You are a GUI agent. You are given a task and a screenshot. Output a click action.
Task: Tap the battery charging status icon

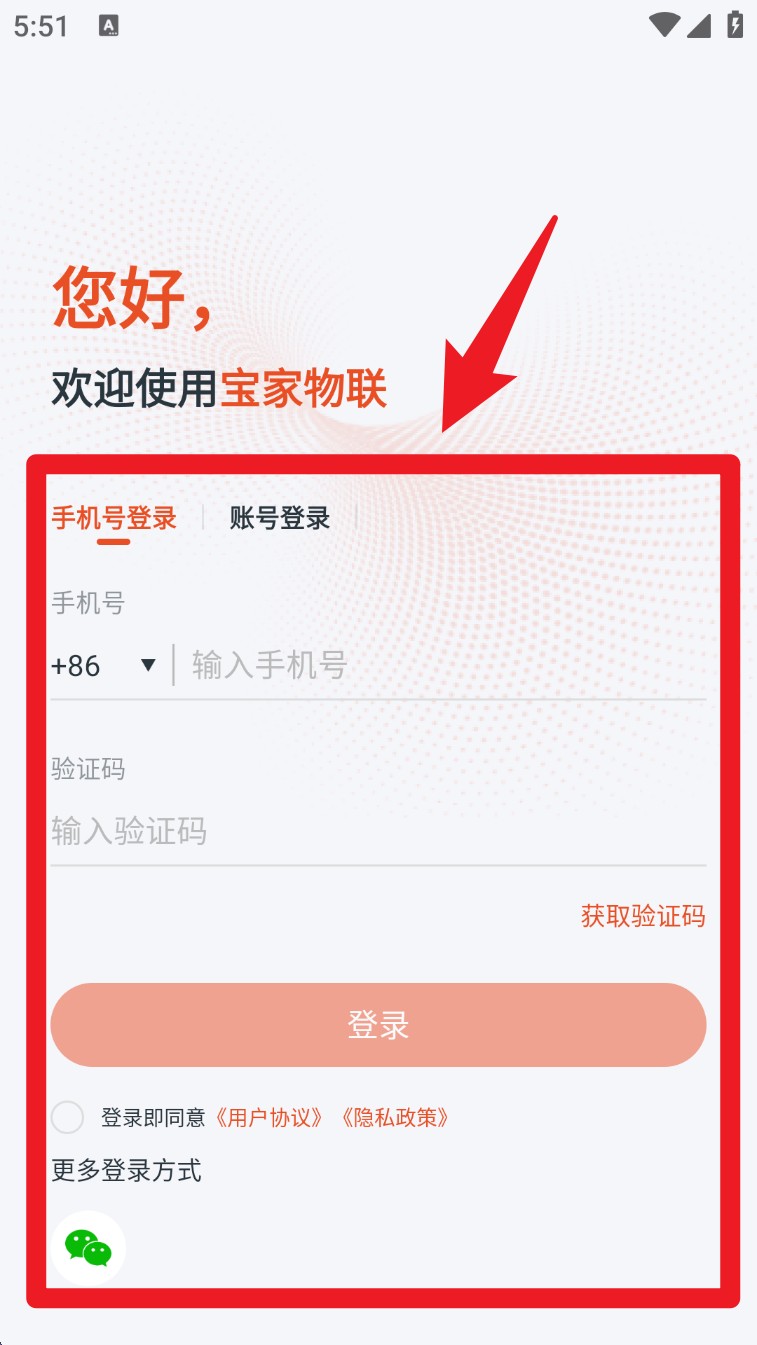[x=735, y=25]
